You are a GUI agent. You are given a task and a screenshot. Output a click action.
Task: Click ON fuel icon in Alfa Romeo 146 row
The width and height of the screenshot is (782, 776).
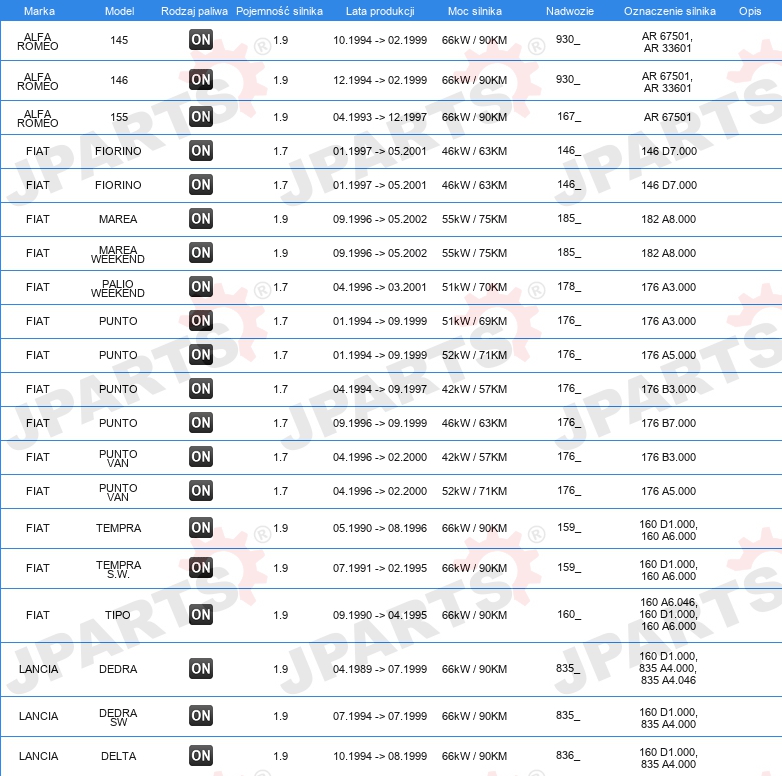[x=201, y=80]
